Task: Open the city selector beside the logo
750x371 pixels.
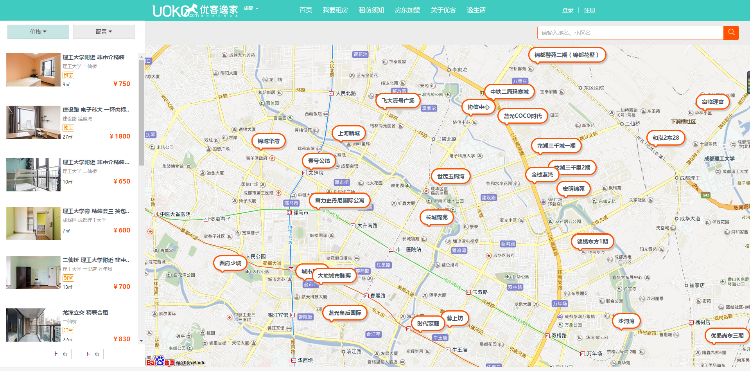Action: (x=251, y=9)
